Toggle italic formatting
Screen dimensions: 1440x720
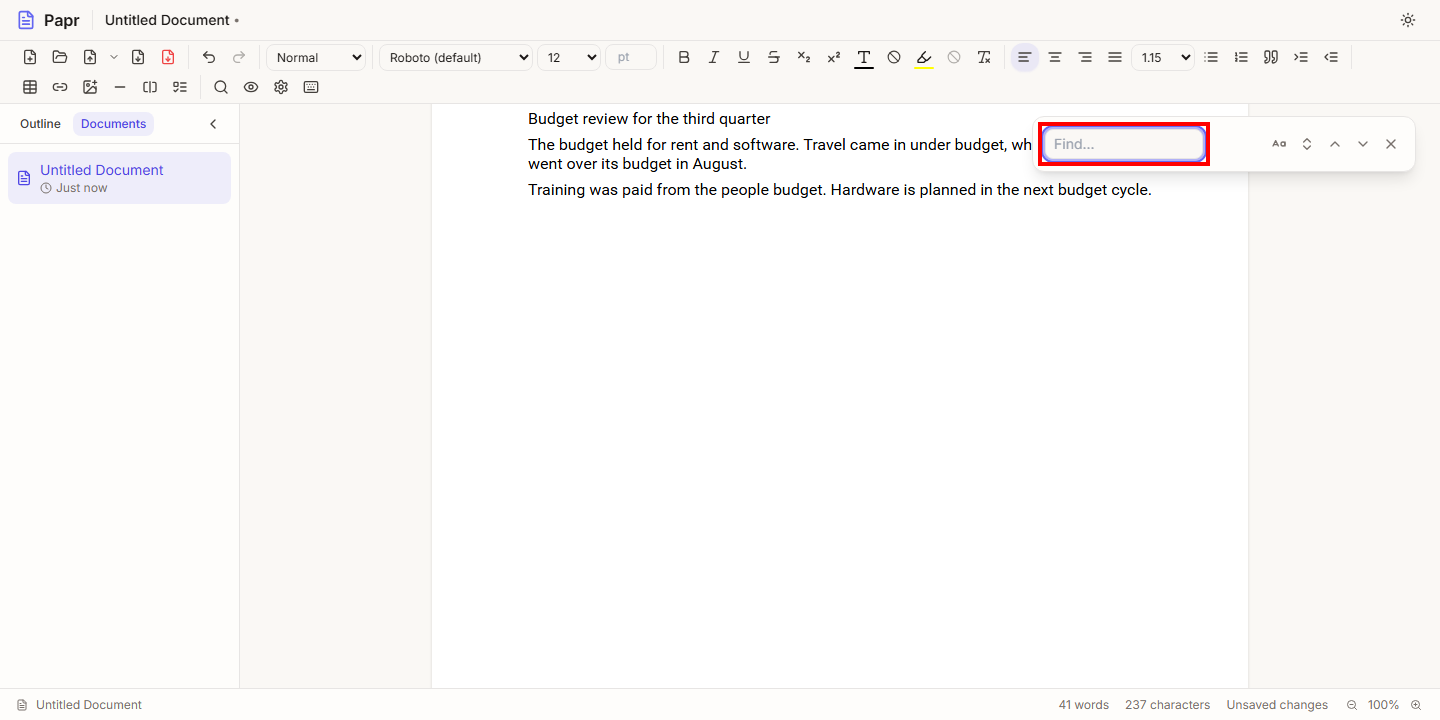pyautogui.click(x=714, y=57)
